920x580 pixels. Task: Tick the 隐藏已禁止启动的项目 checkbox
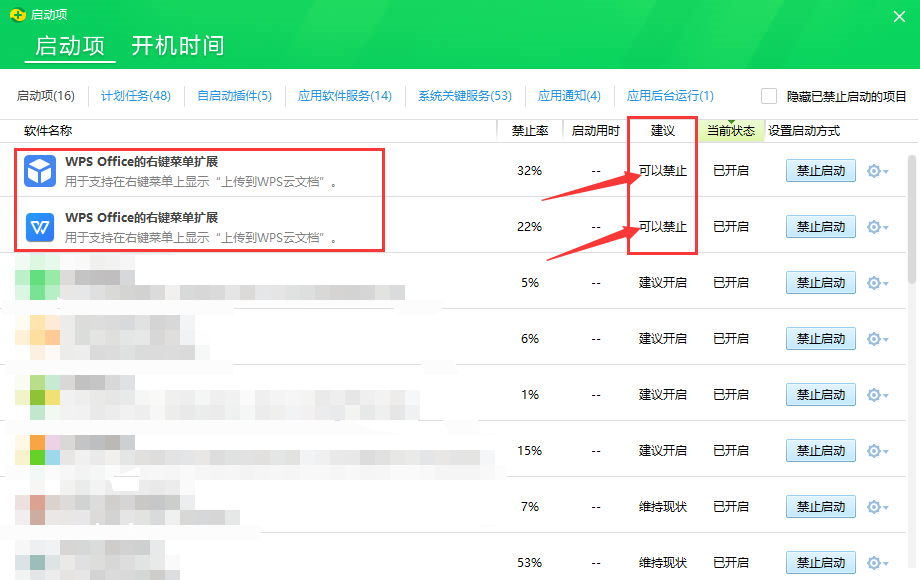[769, 96]
